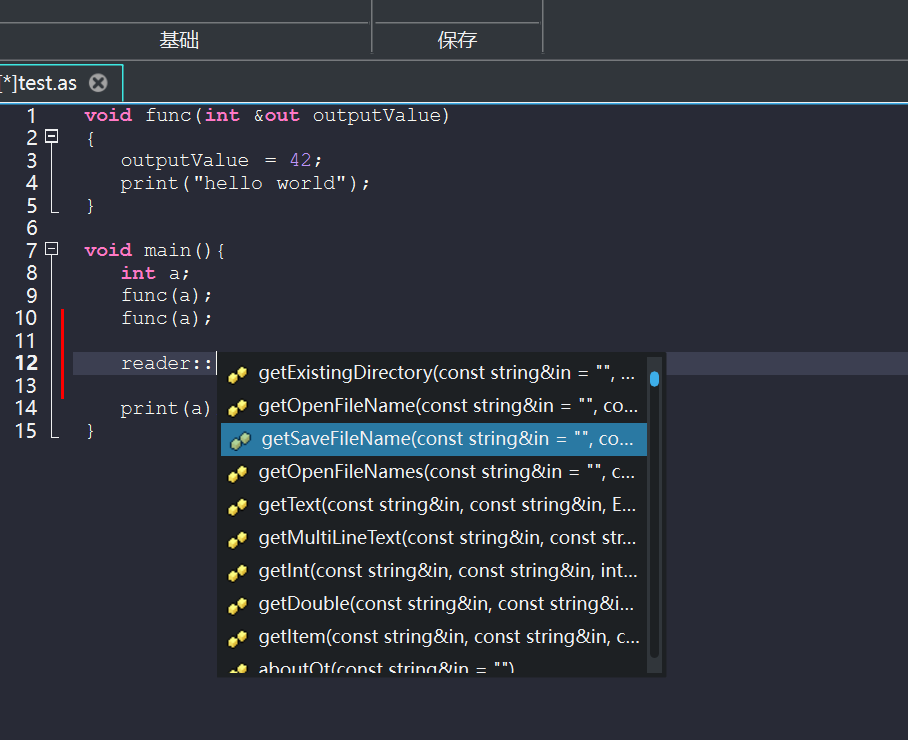Viewport: 908px width, 740px height.
Task: Close the test.as editor tab
Action: pos(98,83)
